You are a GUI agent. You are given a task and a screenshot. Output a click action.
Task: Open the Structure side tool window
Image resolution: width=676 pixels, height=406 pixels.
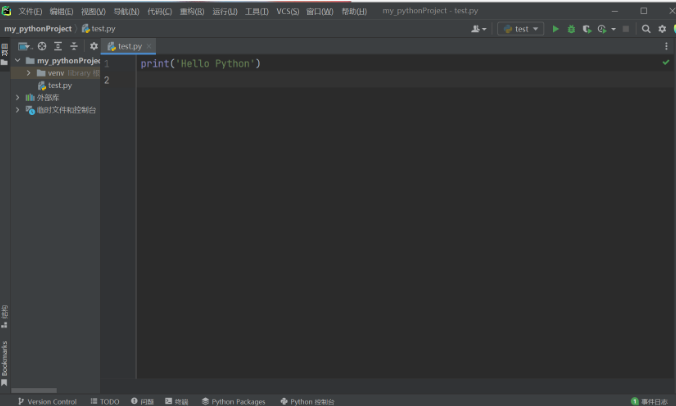pos(5,316)
